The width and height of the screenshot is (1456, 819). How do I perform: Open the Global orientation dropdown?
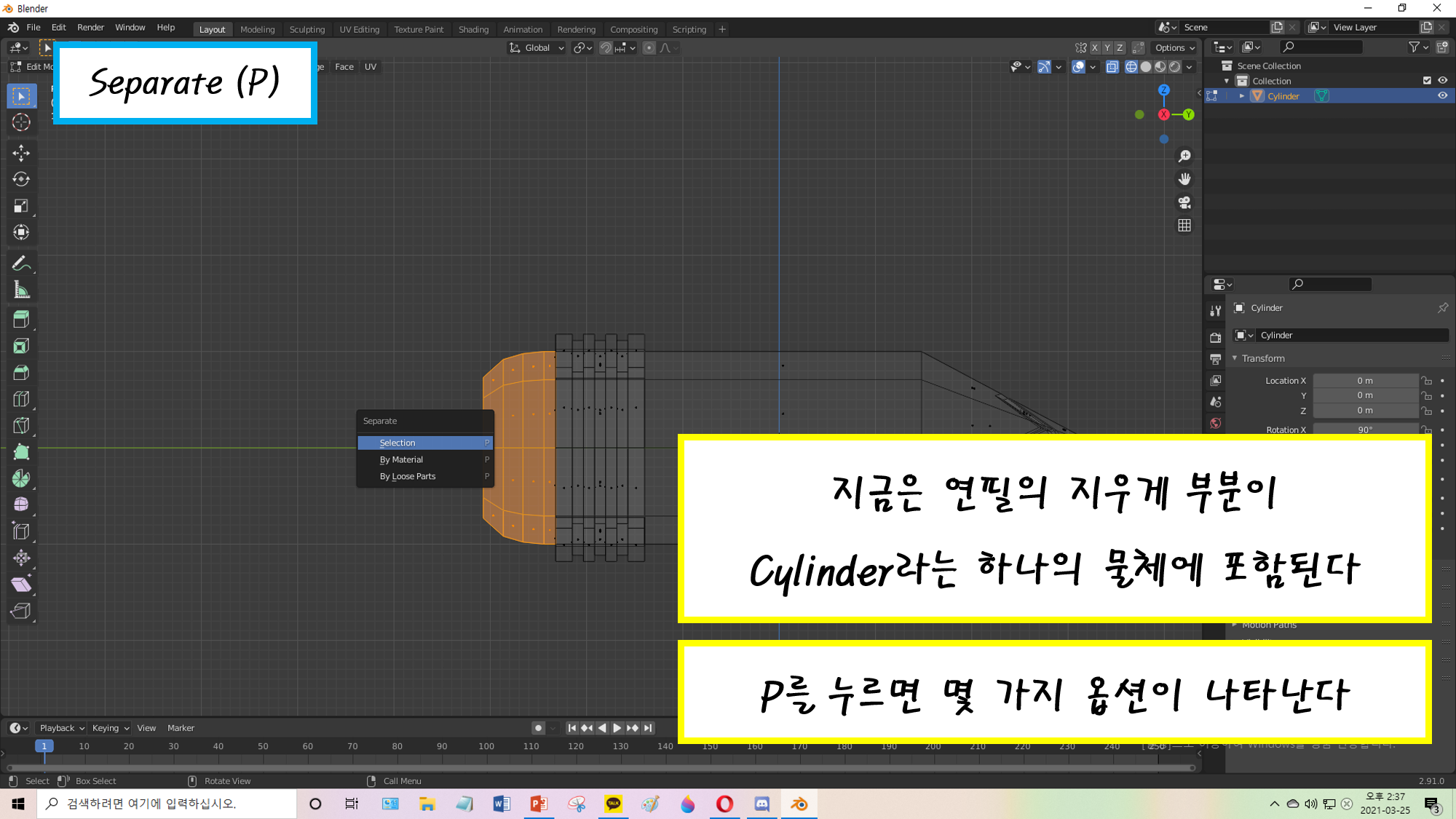537,48
